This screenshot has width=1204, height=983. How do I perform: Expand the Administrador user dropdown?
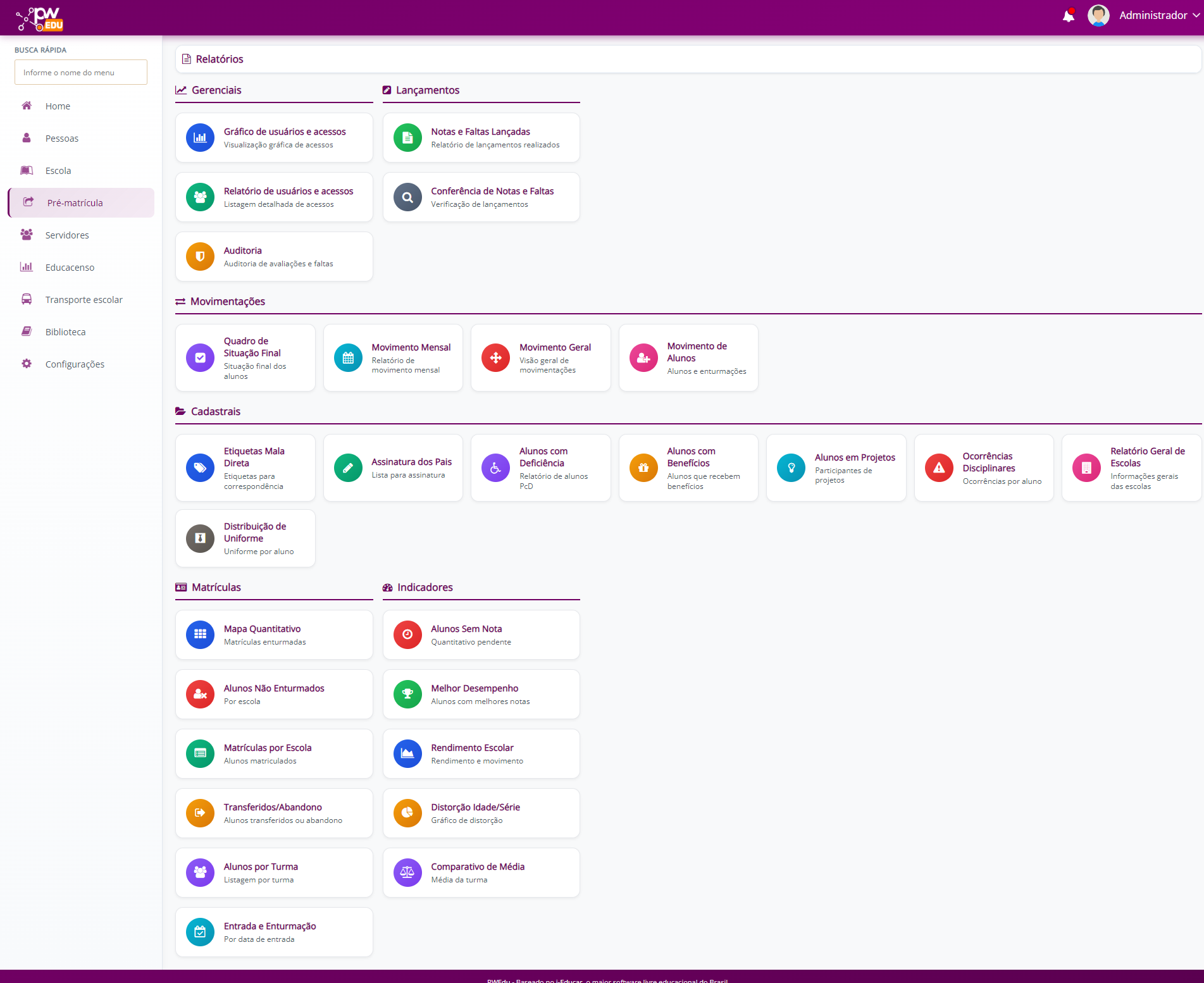(x=1159, y=16)
